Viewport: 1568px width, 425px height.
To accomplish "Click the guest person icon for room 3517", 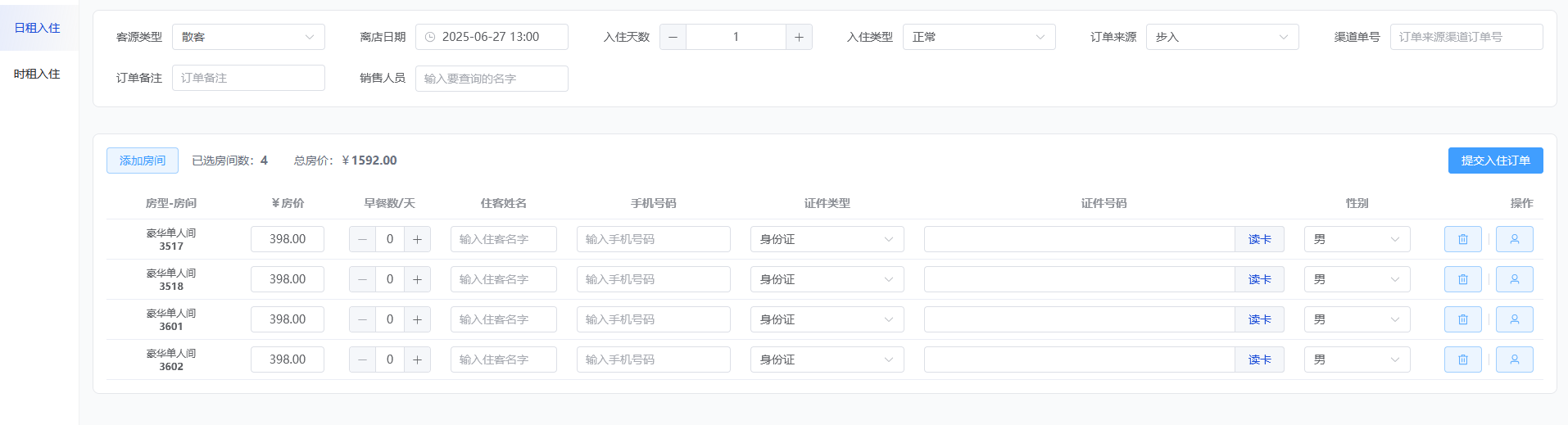I will (x=1514, y=239).
